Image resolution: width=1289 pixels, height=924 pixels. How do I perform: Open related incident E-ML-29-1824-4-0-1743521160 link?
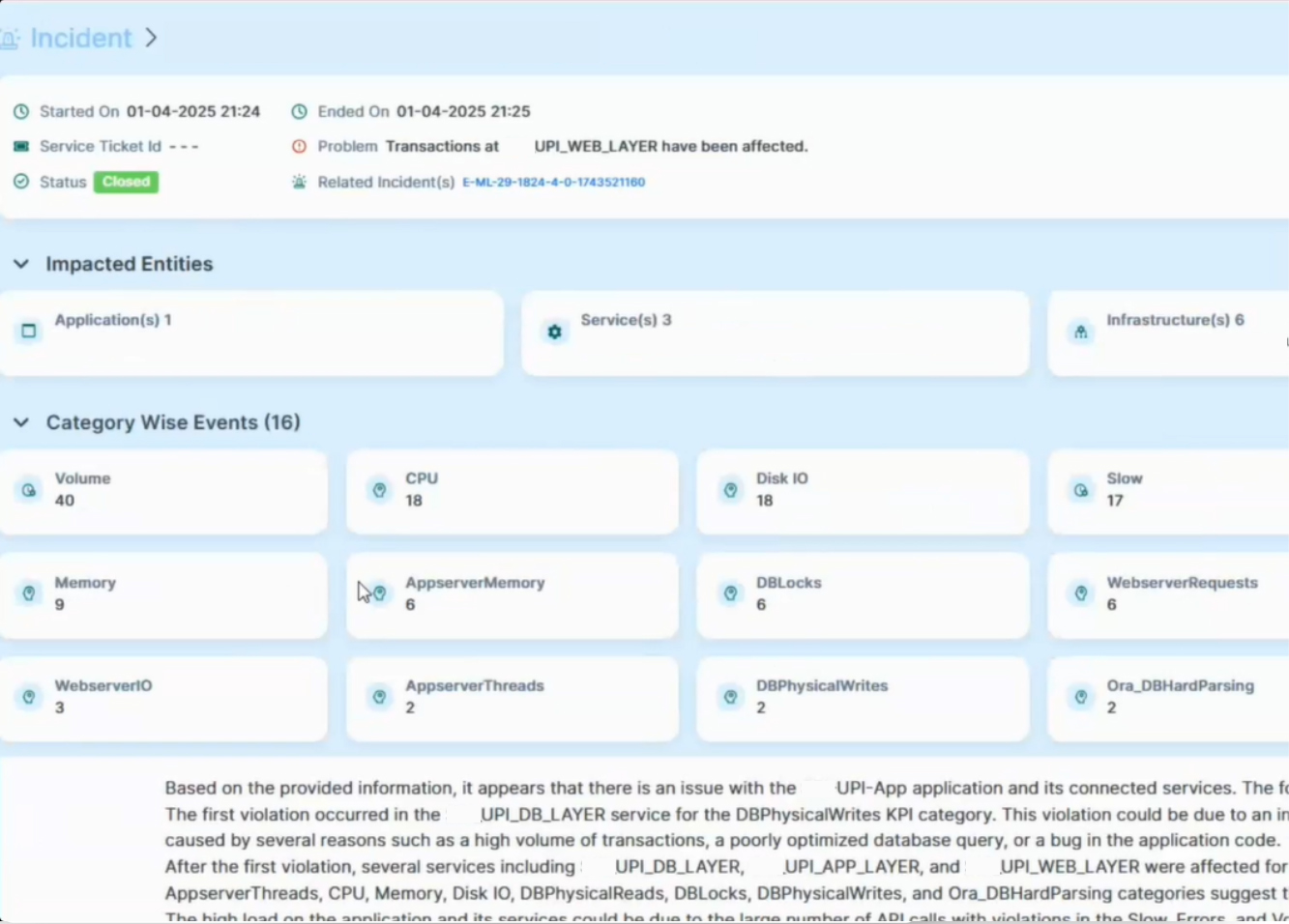tap(553, 182)
